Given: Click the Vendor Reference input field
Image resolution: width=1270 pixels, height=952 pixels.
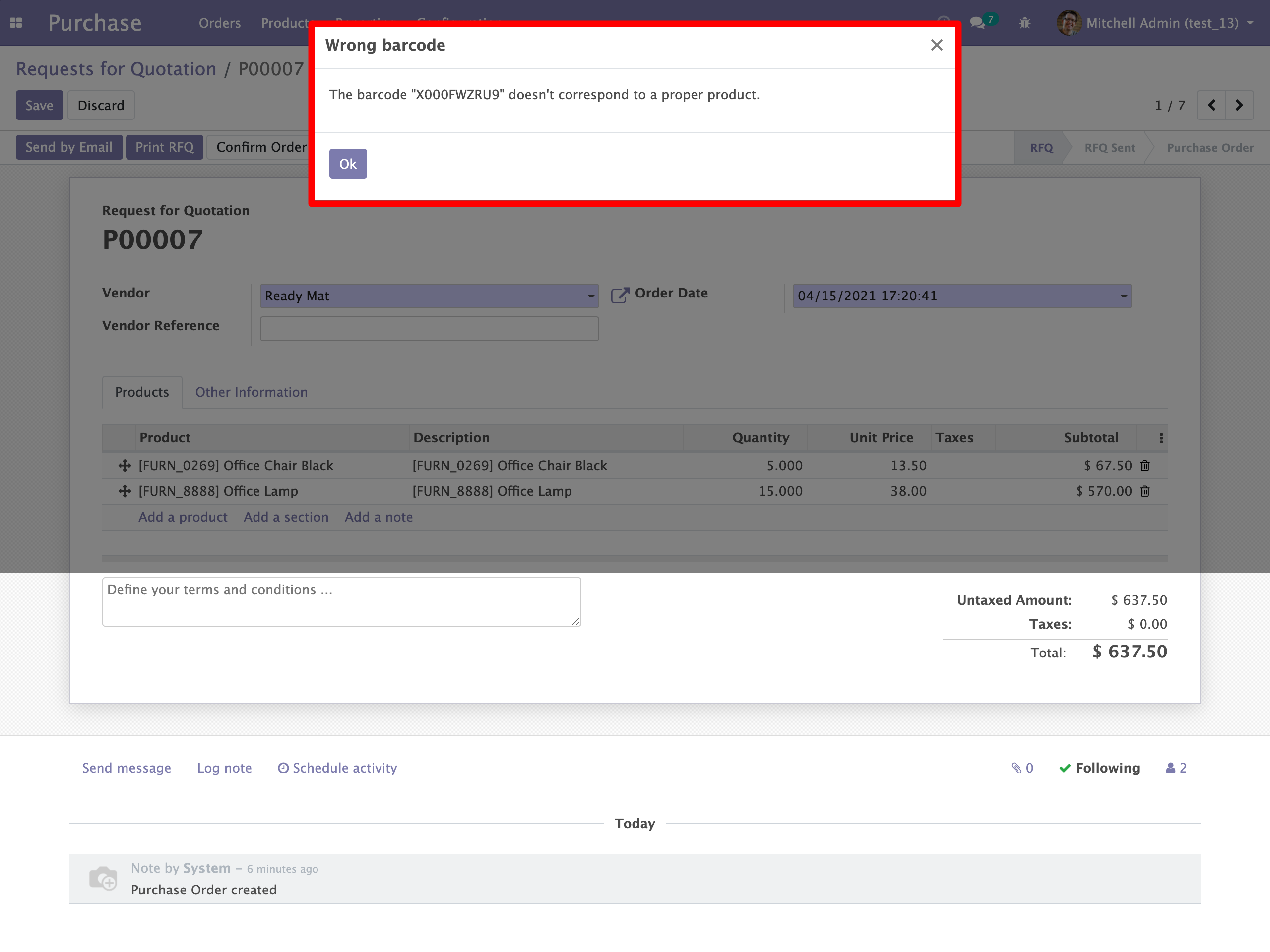Looking at the screenshot, I should point(429,329).
